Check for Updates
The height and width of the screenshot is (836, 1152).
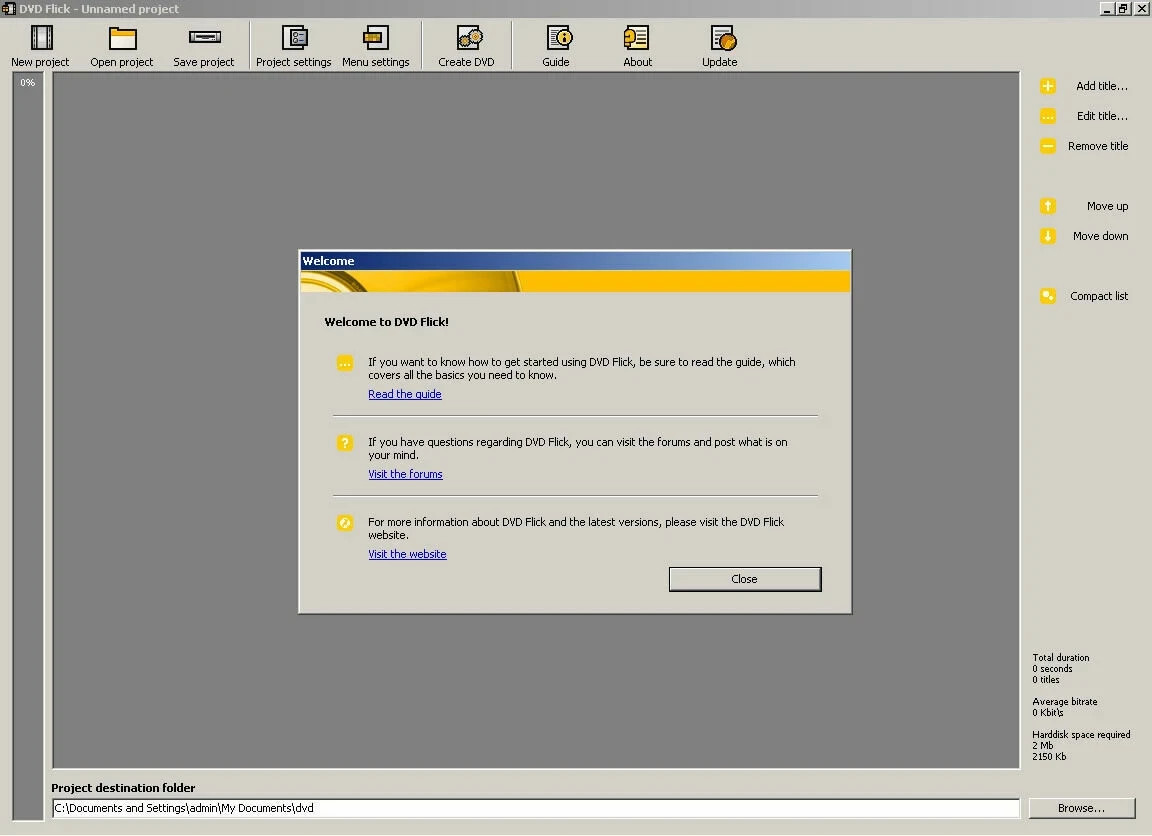719,45
